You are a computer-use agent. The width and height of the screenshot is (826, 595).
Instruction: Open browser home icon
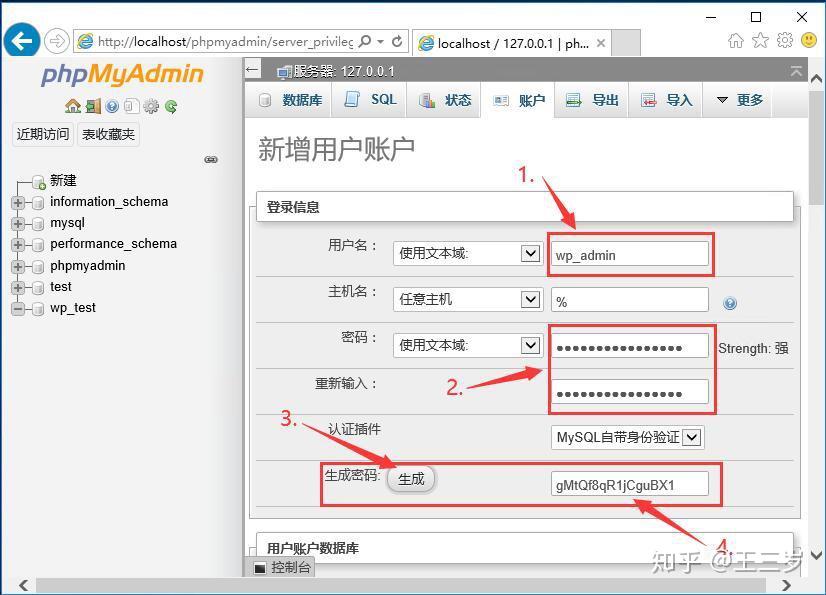tap(735, 40)
